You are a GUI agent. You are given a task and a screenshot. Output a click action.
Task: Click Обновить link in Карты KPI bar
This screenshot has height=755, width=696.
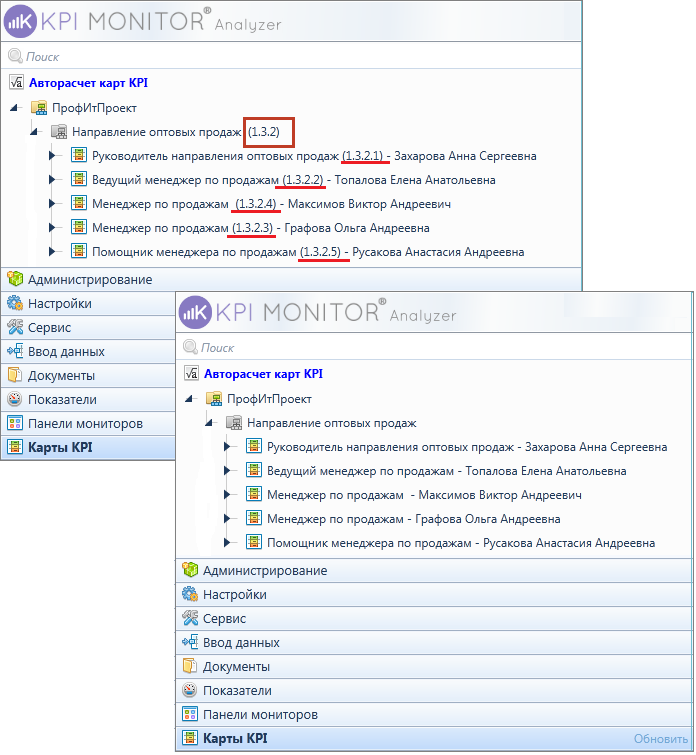660,739
